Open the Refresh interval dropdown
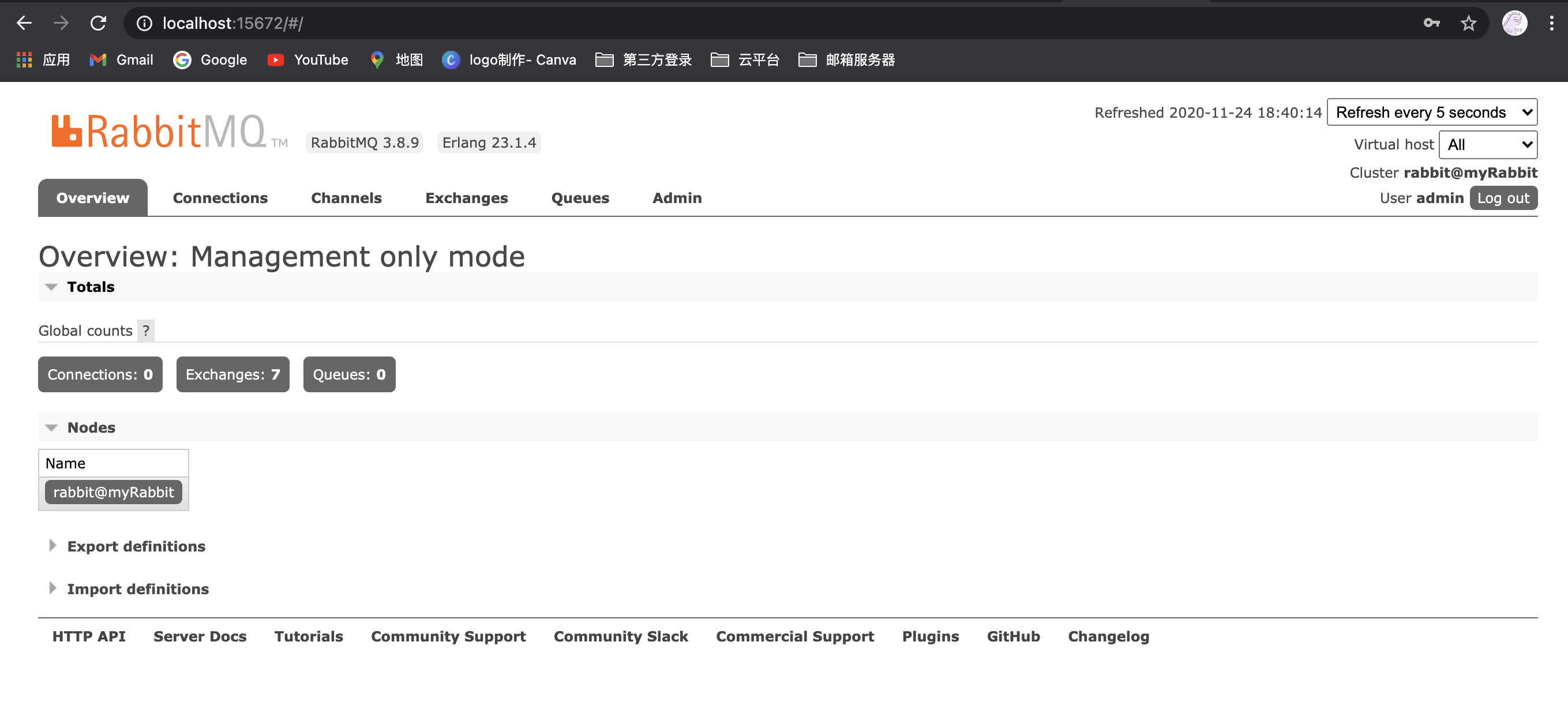The image size is (1568, 713). pos(1432,112)
